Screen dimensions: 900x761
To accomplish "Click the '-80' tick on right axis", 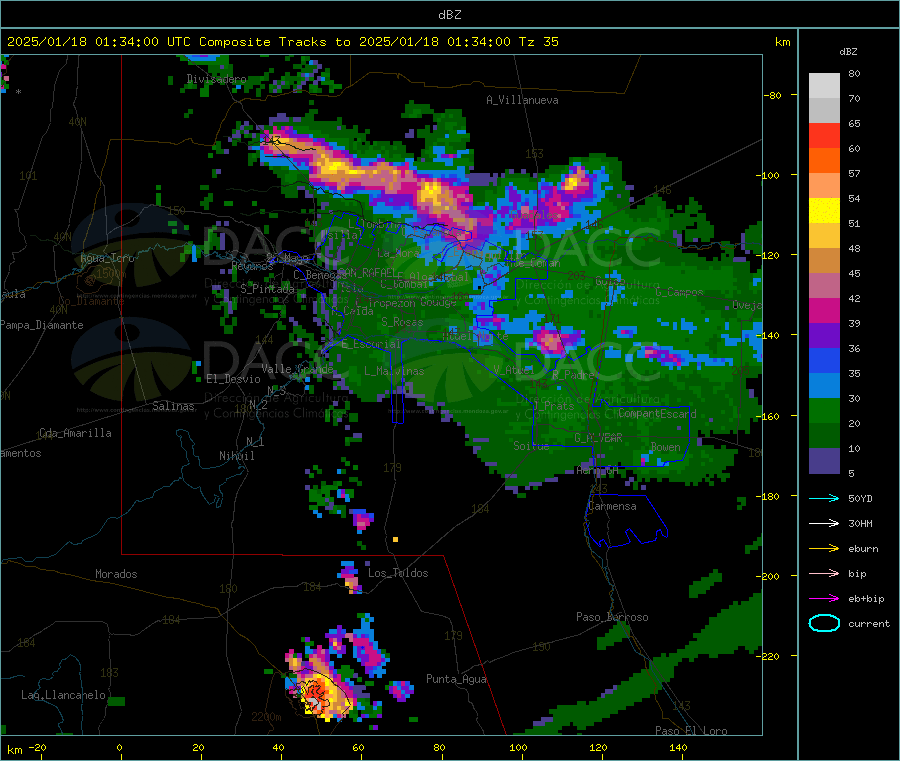I will click(773, 95).
